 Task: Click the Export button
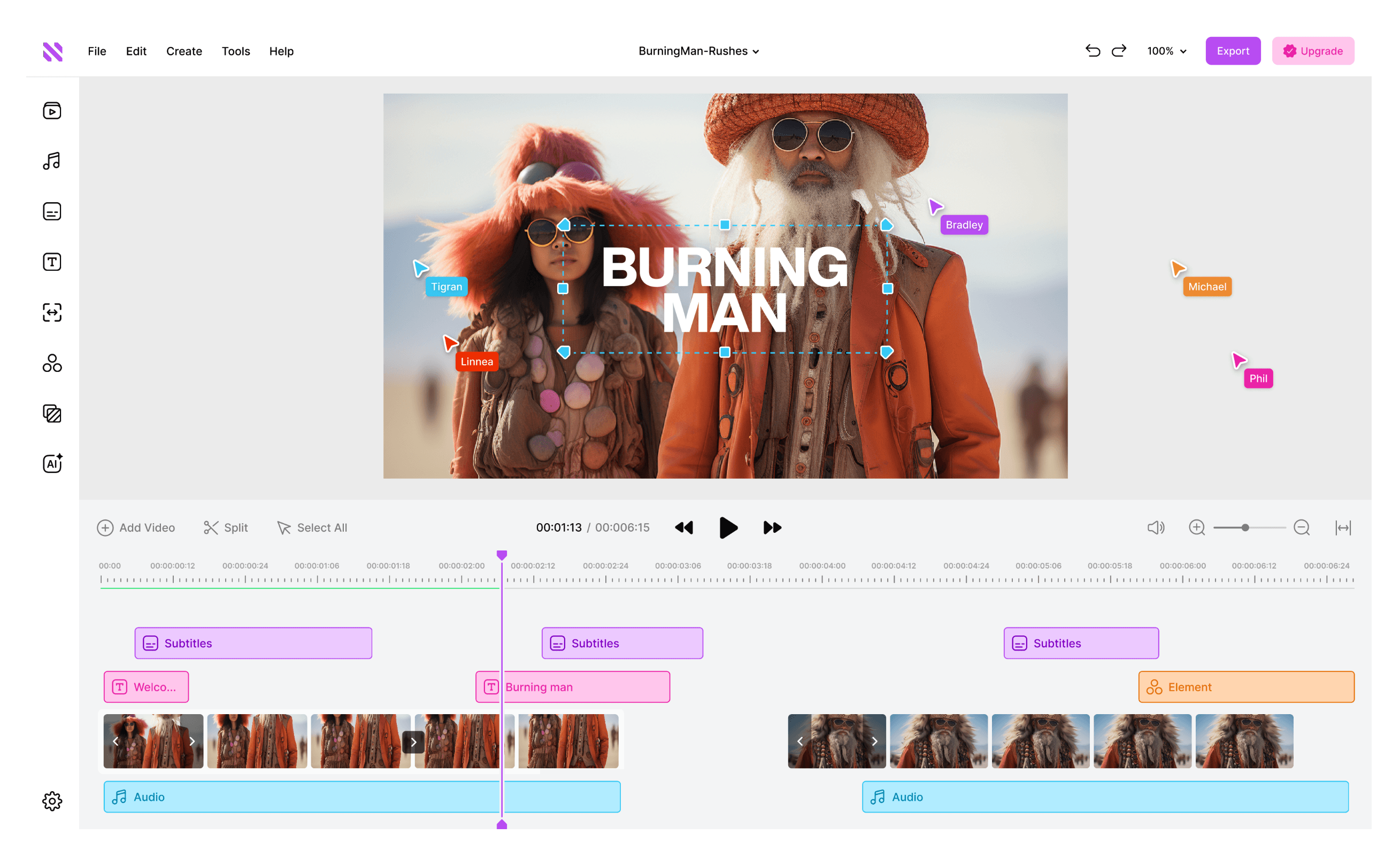(1233, 51)
